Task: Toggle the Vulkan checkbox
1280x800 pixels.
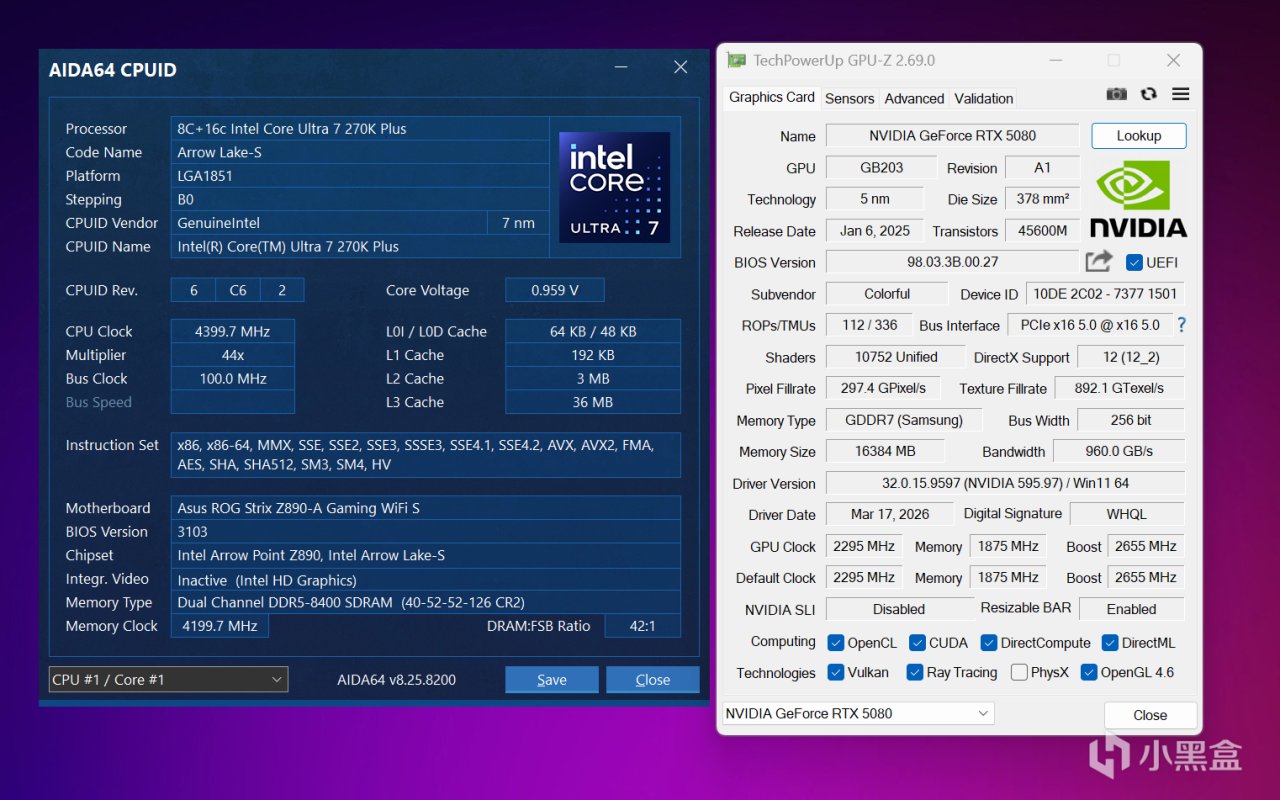Action: [x=836, y=672]
